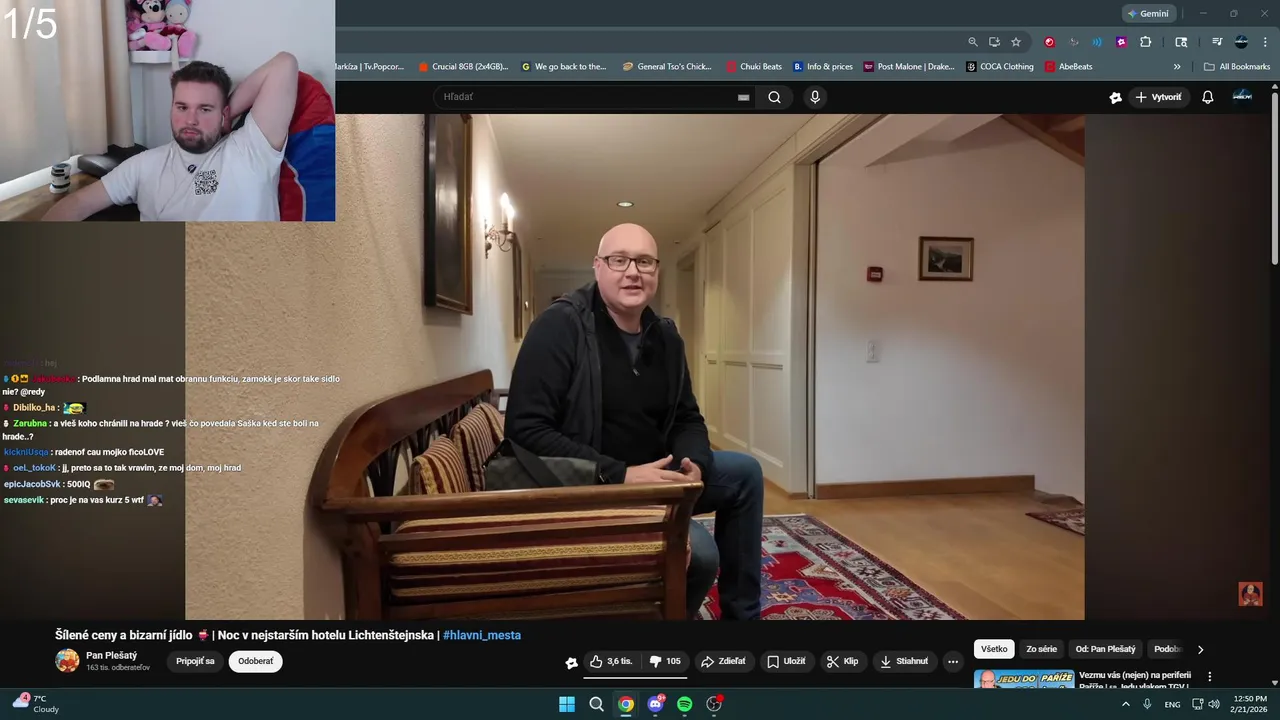The width and height of the screenshot is (1280, 720).
Task: Open the weather widget 7°C Cloudy
Action: point(36,704)
